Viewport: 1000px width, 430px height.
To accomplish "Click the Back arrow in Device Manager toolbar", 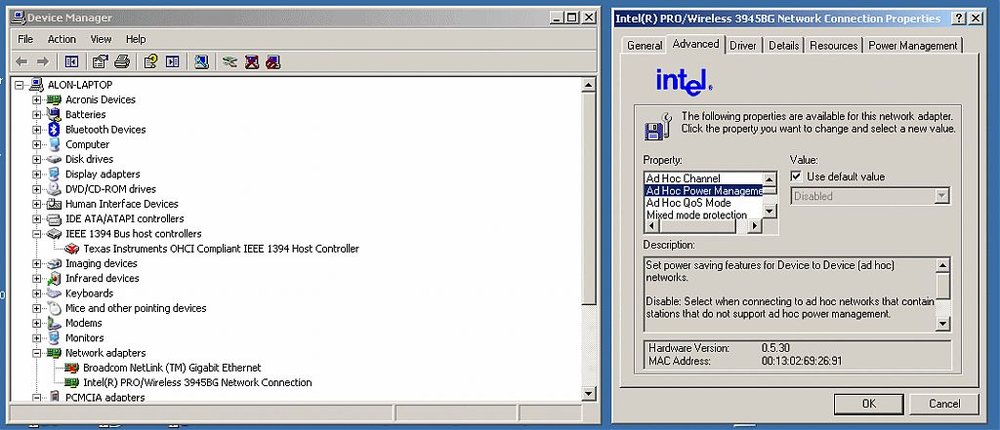I will point(22,62).
